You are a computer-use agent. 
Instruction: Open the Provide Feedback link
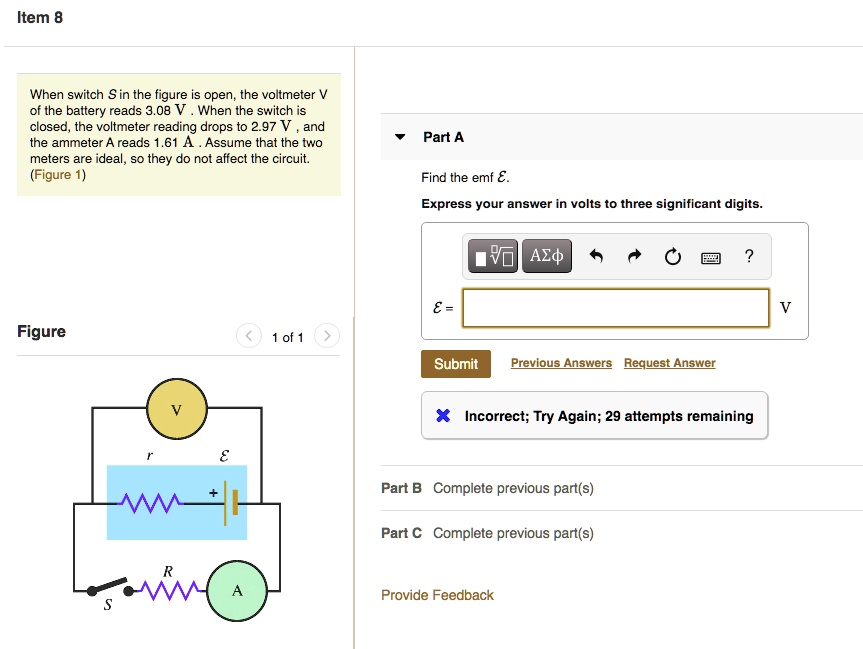coord(437,595)
